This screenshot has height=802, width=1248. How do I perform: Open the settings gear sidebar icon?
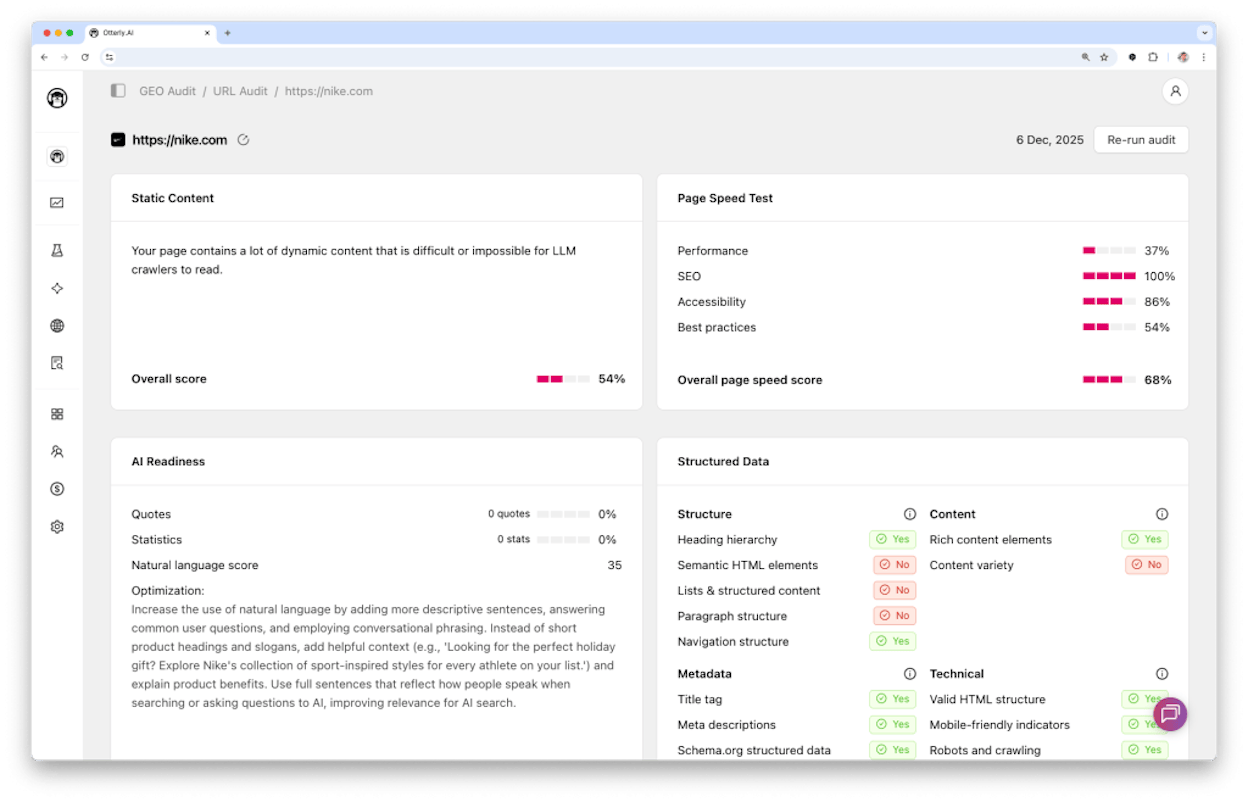pyautogui.click(x=57, y=527)
